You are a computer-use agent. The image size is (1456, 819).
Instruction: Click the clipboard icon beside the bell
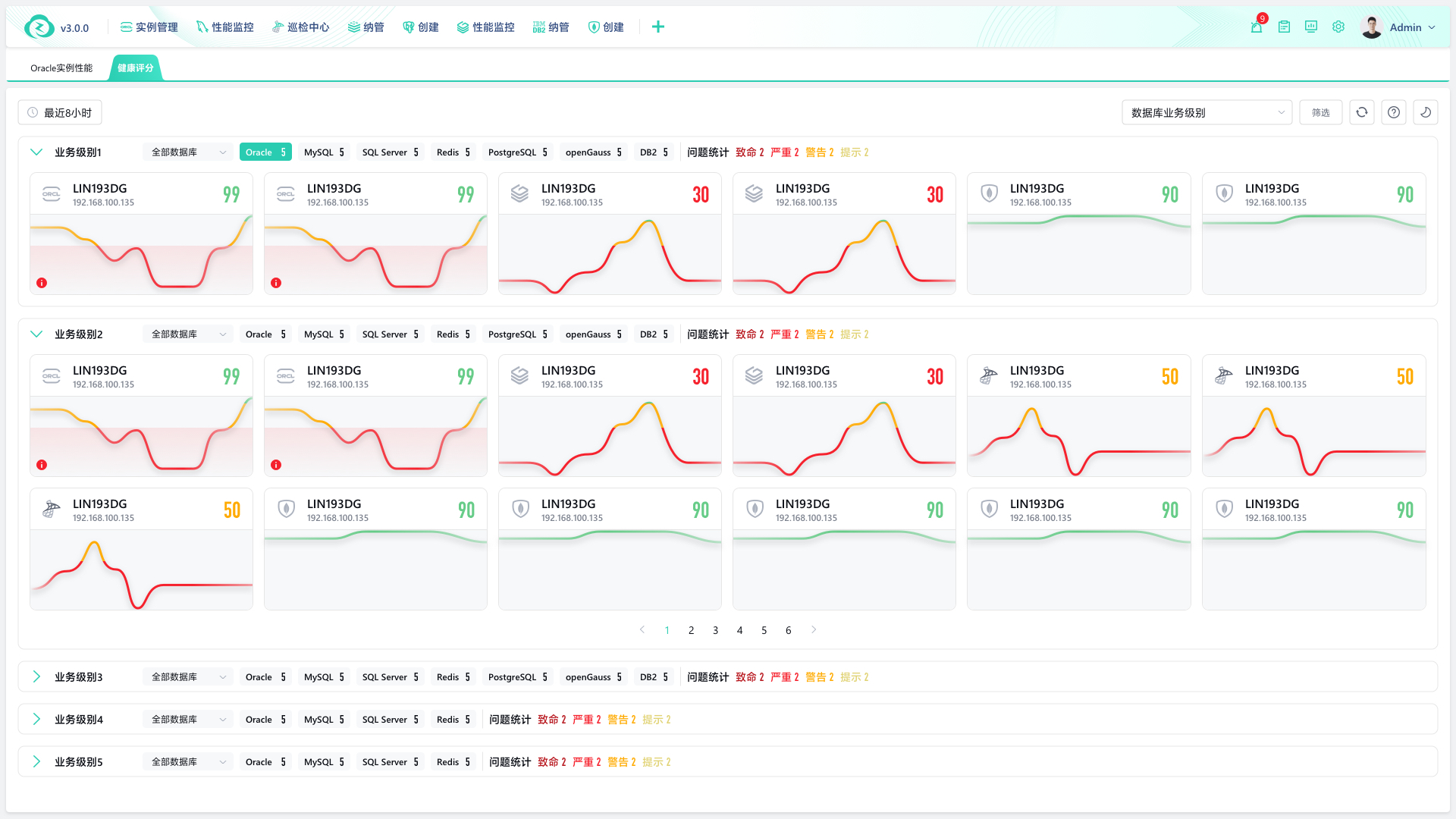click(1284, 27)
